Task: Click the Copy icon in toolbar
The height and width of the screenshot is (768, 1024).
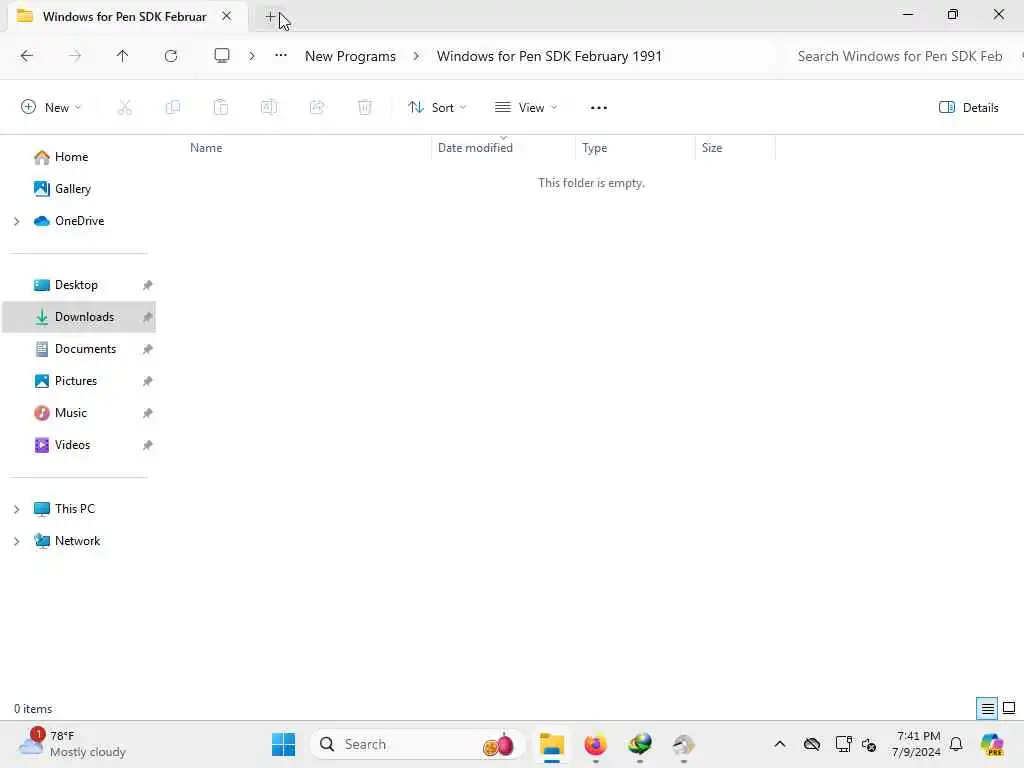Action: pos(173,108)
